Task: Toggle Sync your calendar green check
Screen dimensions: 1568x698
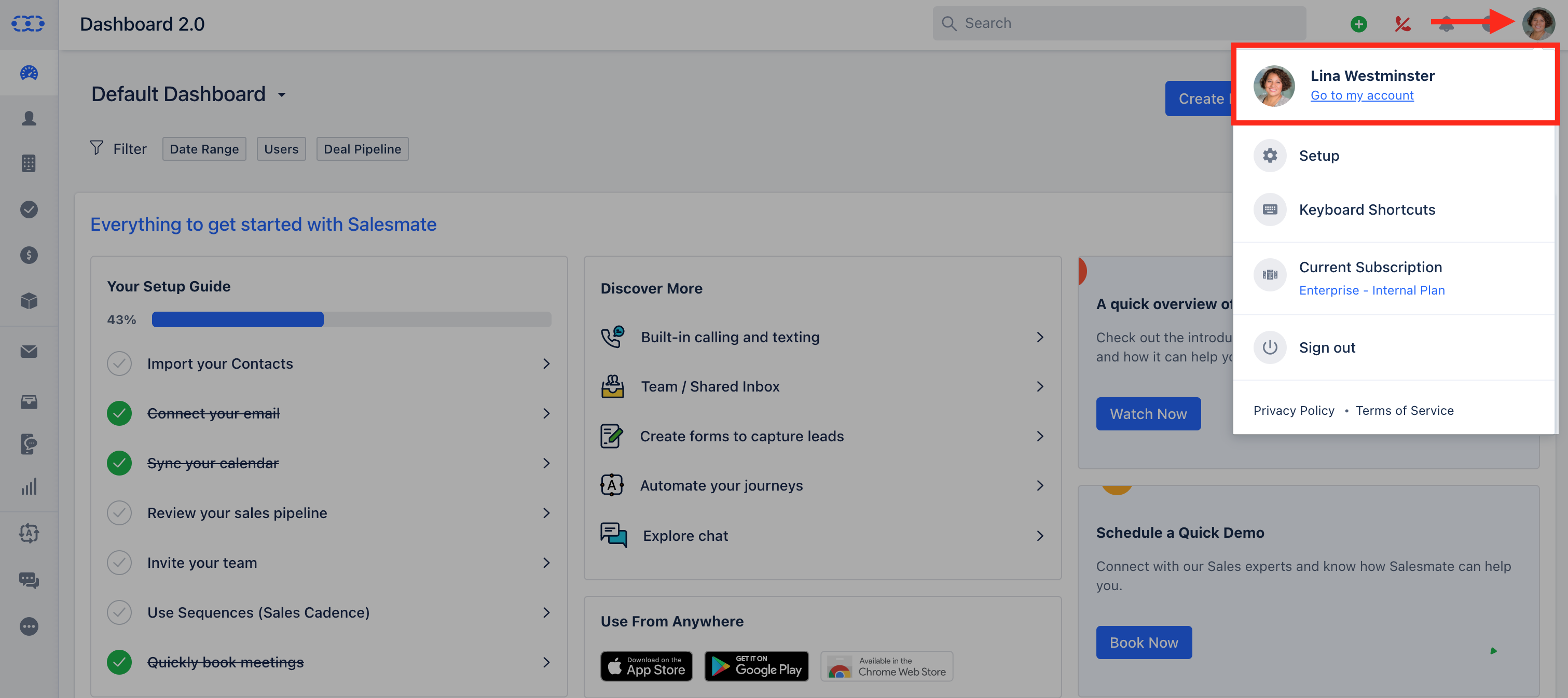Action: point(119,463)
